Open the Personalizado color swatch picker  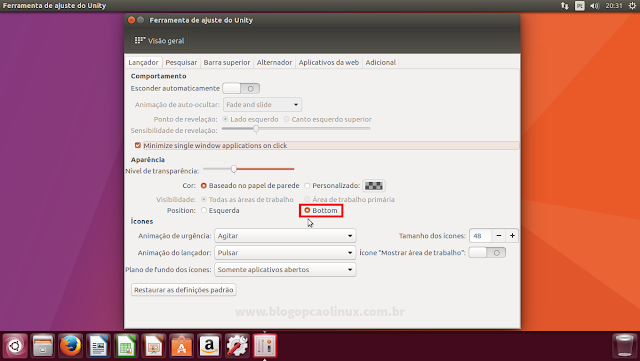[373, 186]
